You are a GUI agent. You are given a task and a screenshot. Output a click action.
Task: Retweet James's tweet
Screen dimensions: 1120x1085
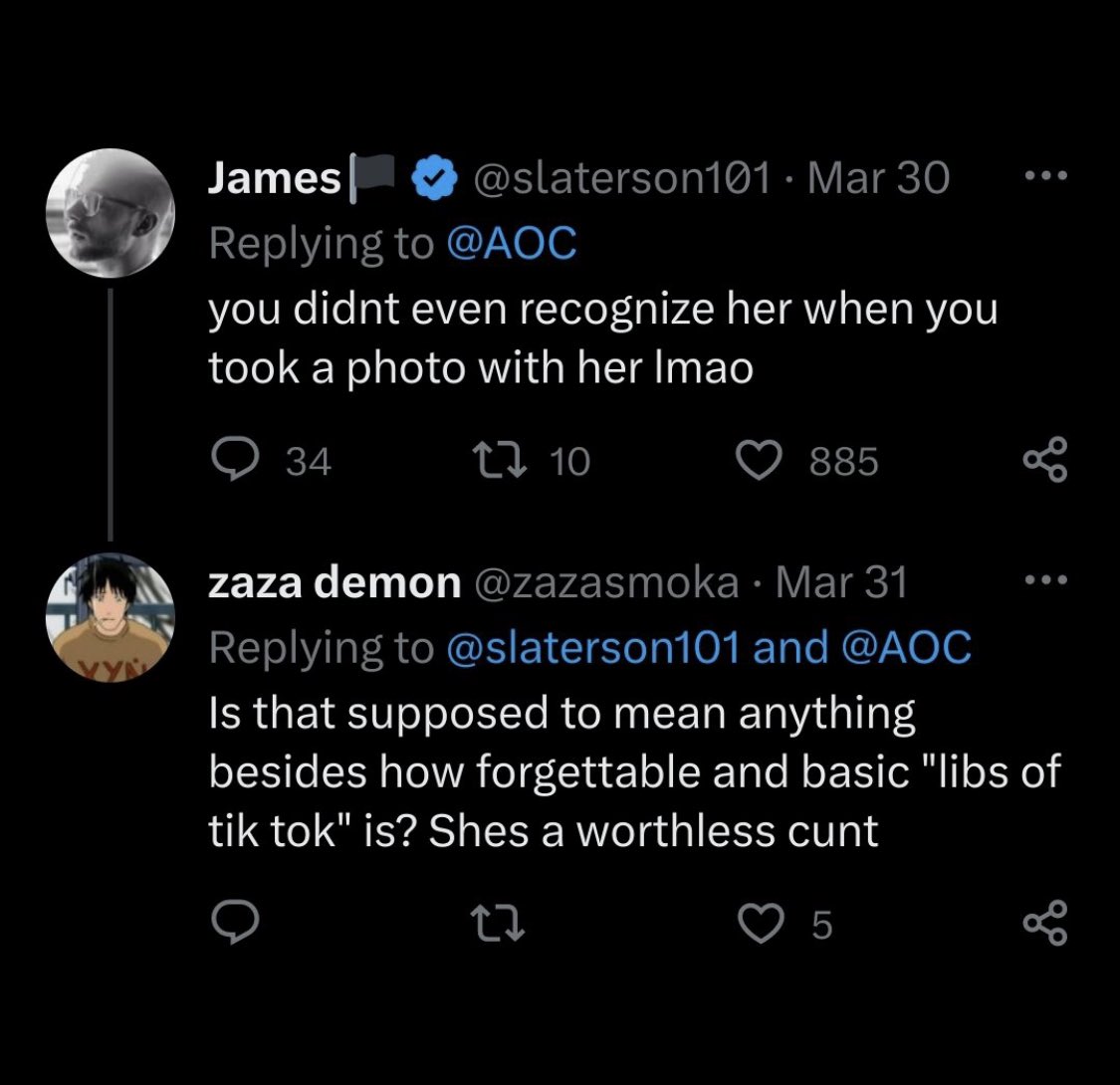(500, 461)
